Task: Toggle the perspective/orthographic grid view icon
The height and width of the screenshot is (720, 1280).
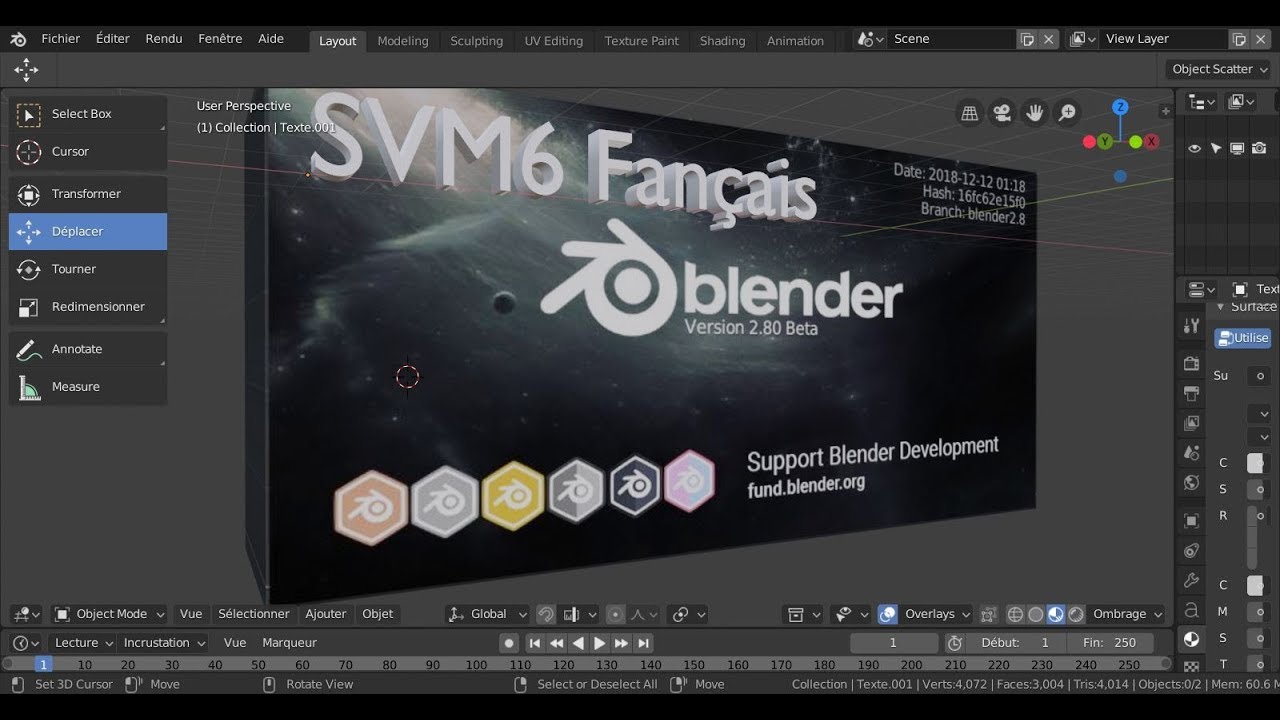Action: [969, 113]
